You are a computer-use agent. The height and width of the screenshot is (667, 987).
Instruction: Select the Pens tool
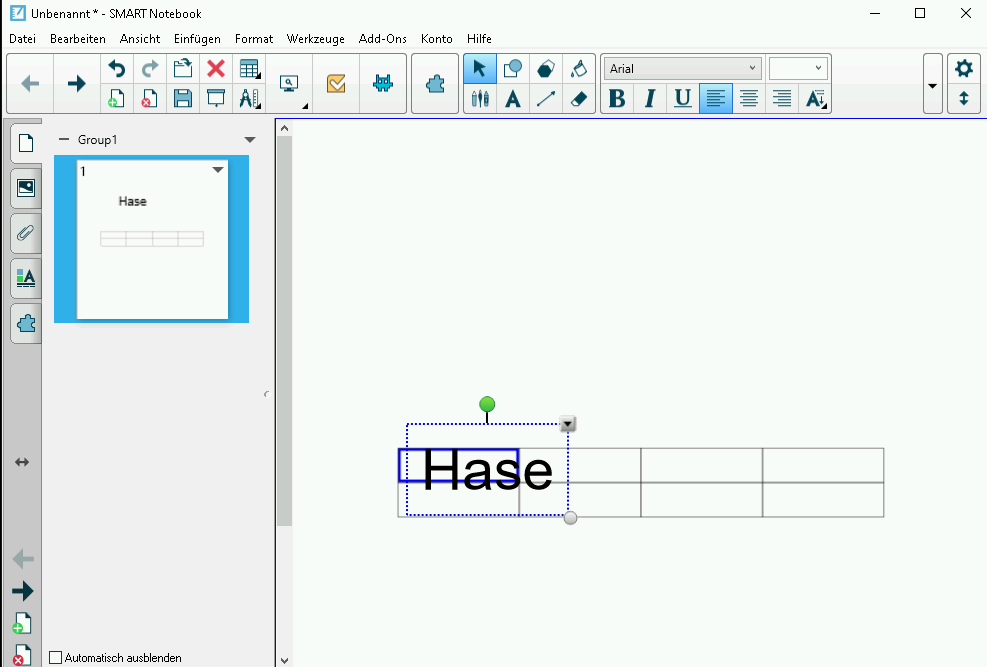coord(480,99)
